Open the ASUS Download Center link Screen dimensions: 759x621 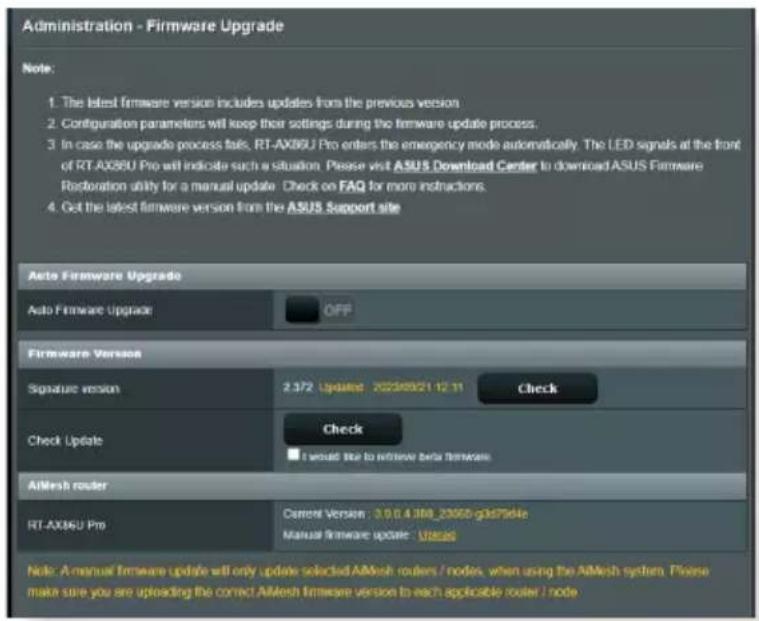[465, 166]
